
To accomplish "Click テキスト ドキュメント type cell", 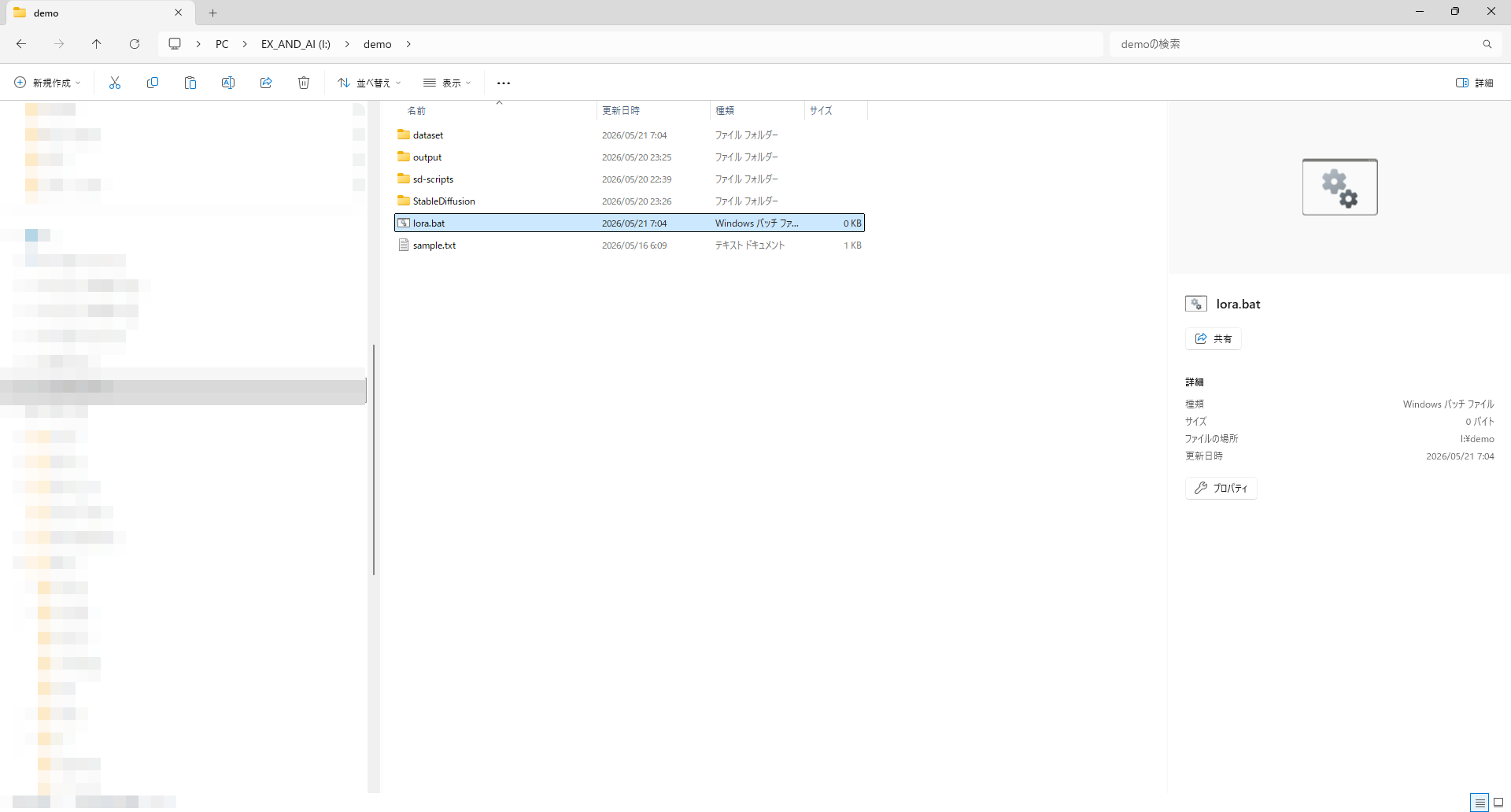I will tap(750, 245).
